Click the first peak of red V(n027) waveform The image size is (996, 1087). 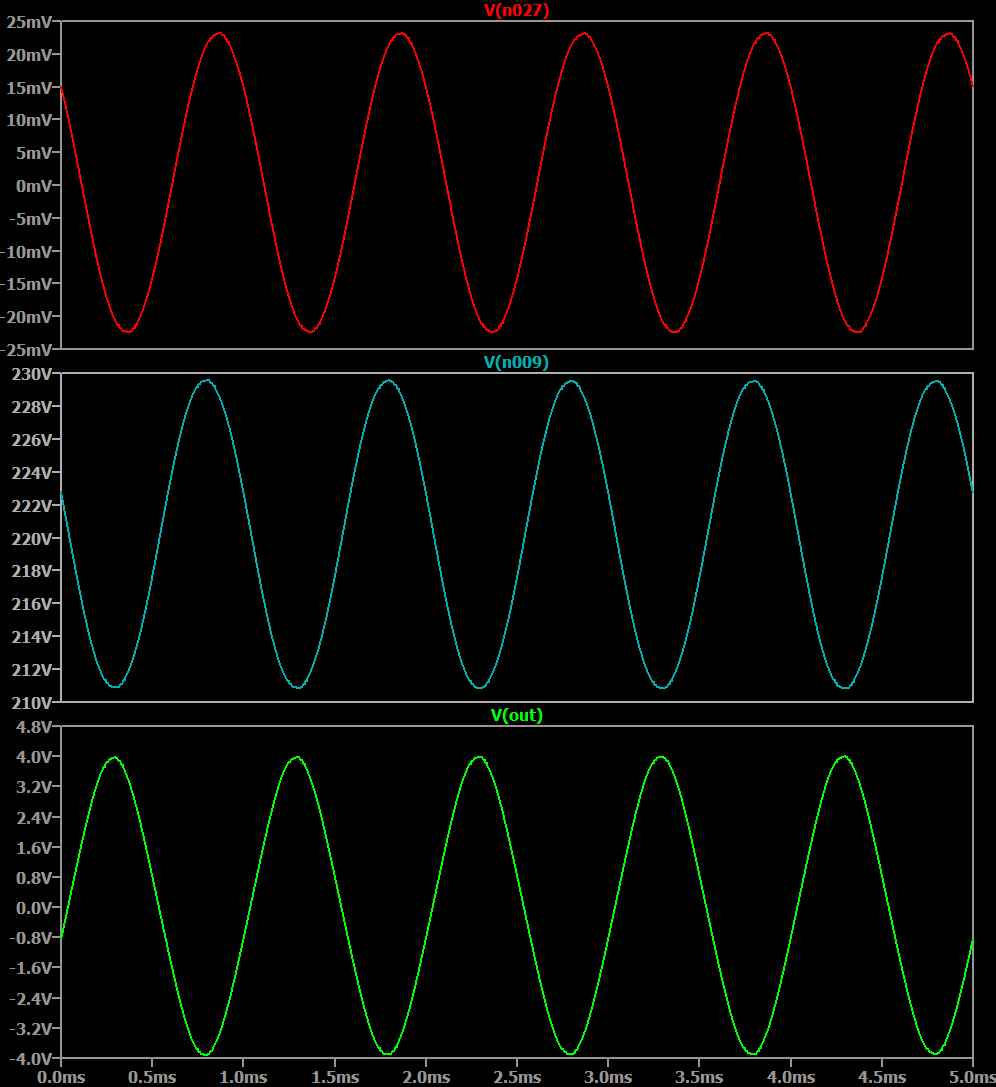[218, 33]
